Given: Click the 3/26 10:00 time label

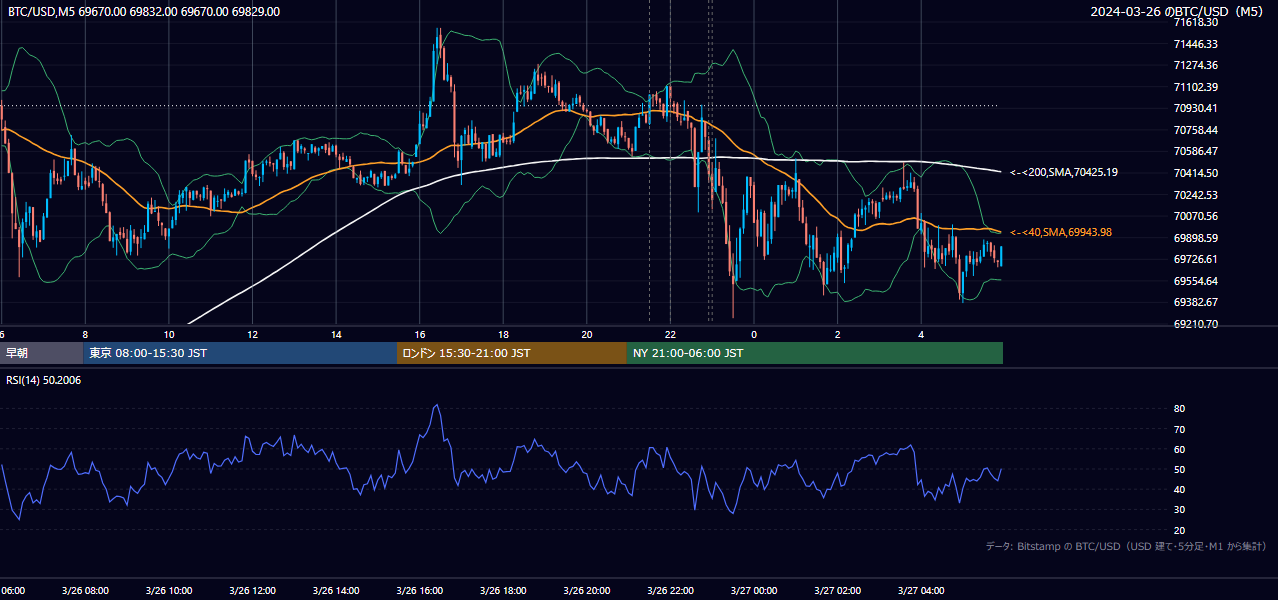Looking at the screenshot, I should tap(169, 591).
